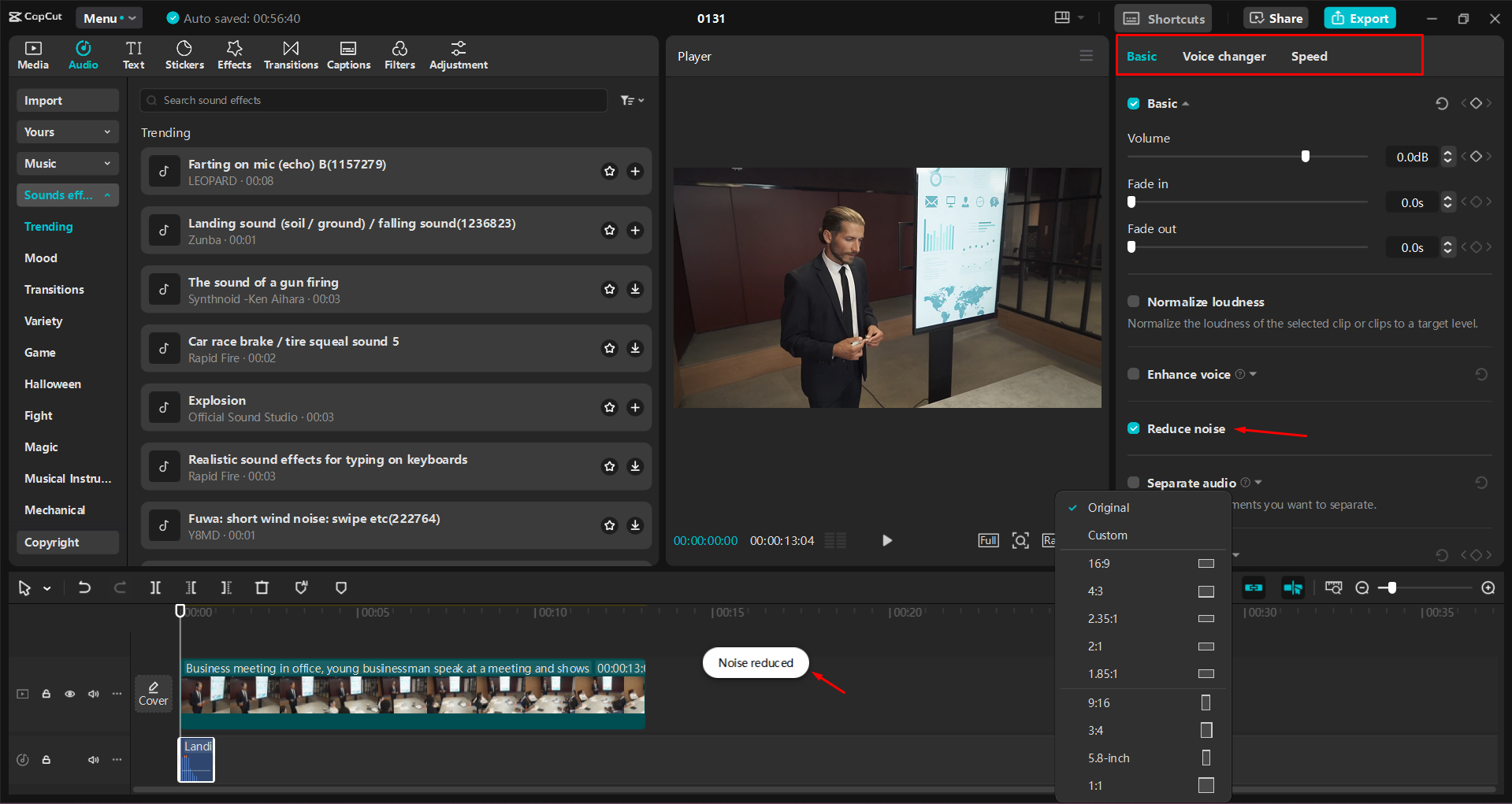
Task: Collapse the Basic section arrow
Action: coord(1186,103)
